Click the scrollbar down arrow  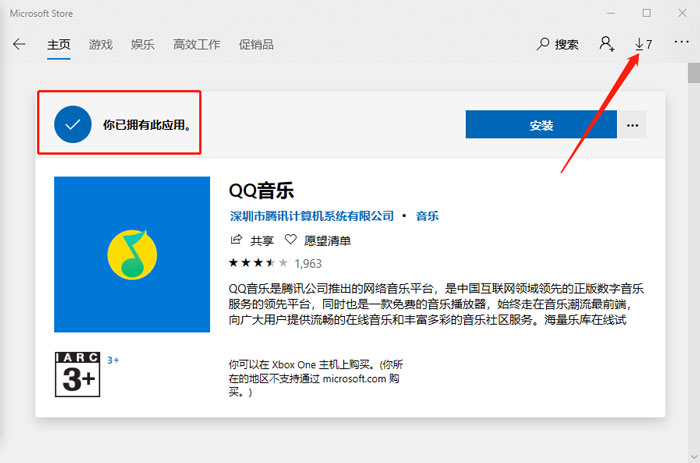693,457
